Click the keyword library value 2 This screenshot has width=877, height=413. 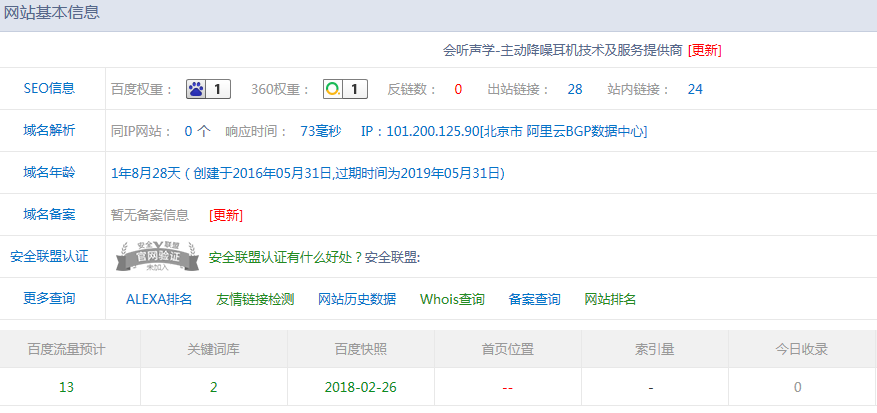coord(214,387)
